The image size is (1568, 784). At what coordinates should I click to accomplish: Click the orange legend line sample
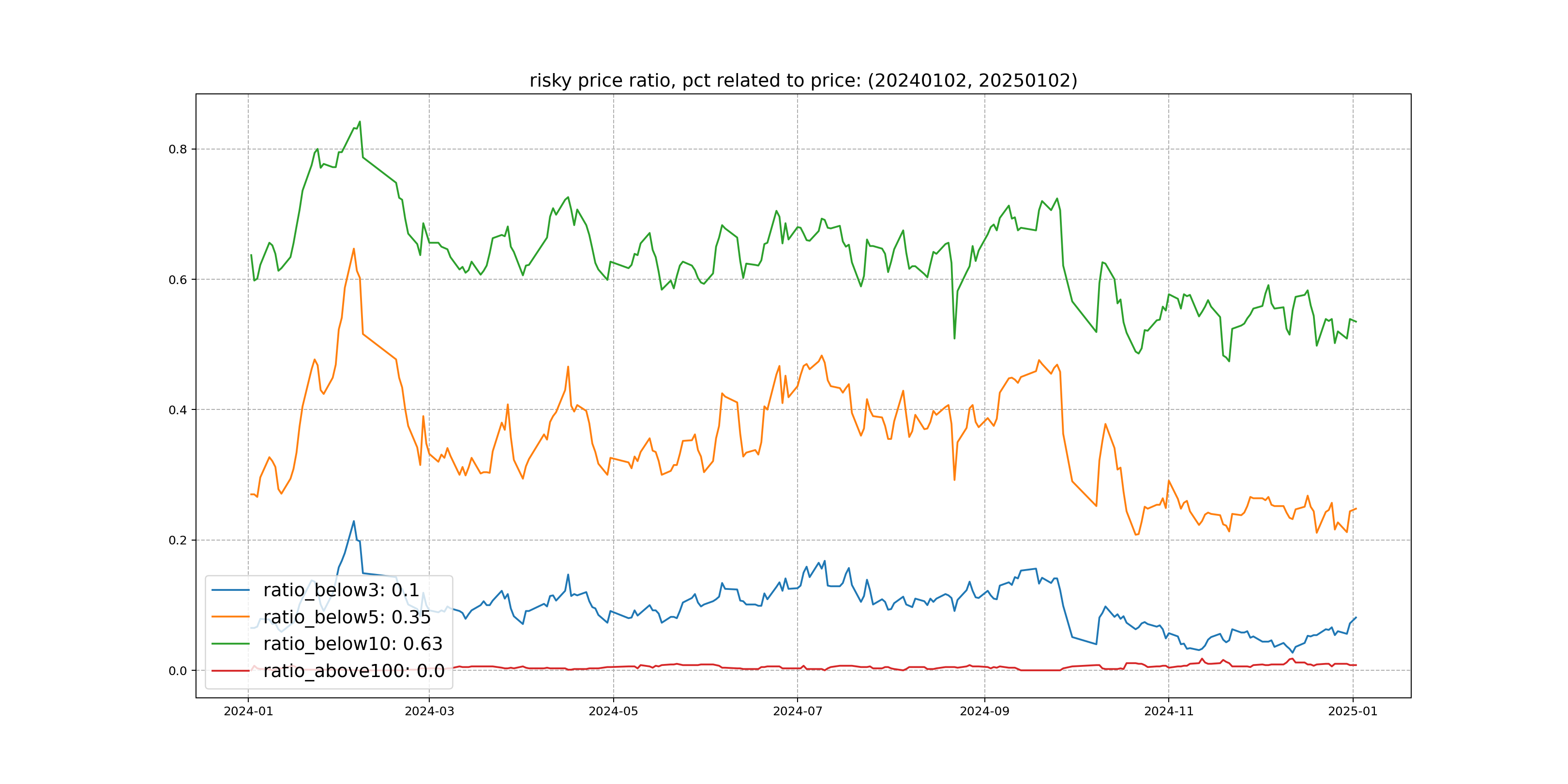tap(230, 617)
